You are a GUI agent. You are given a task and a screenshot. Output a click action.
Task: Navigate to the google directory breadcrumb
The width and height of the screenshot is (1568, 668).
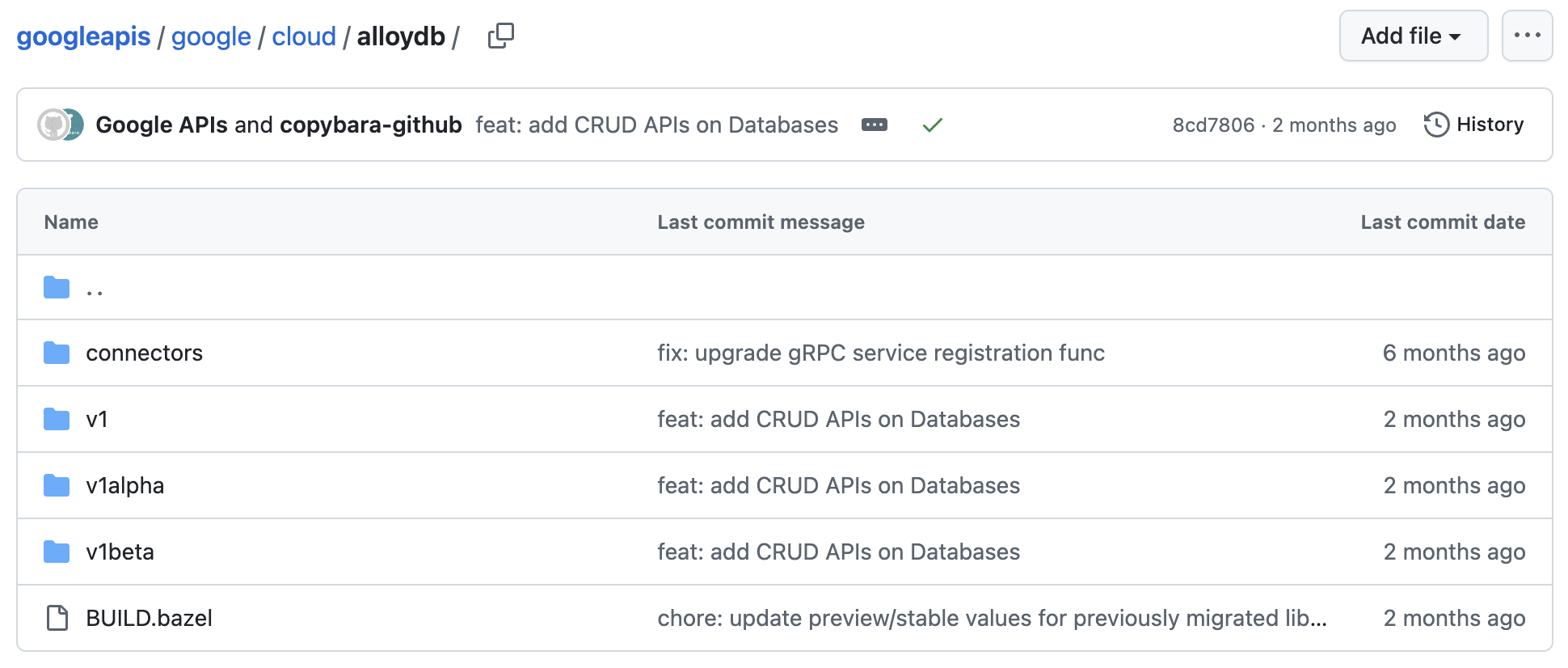pos(211,36)
